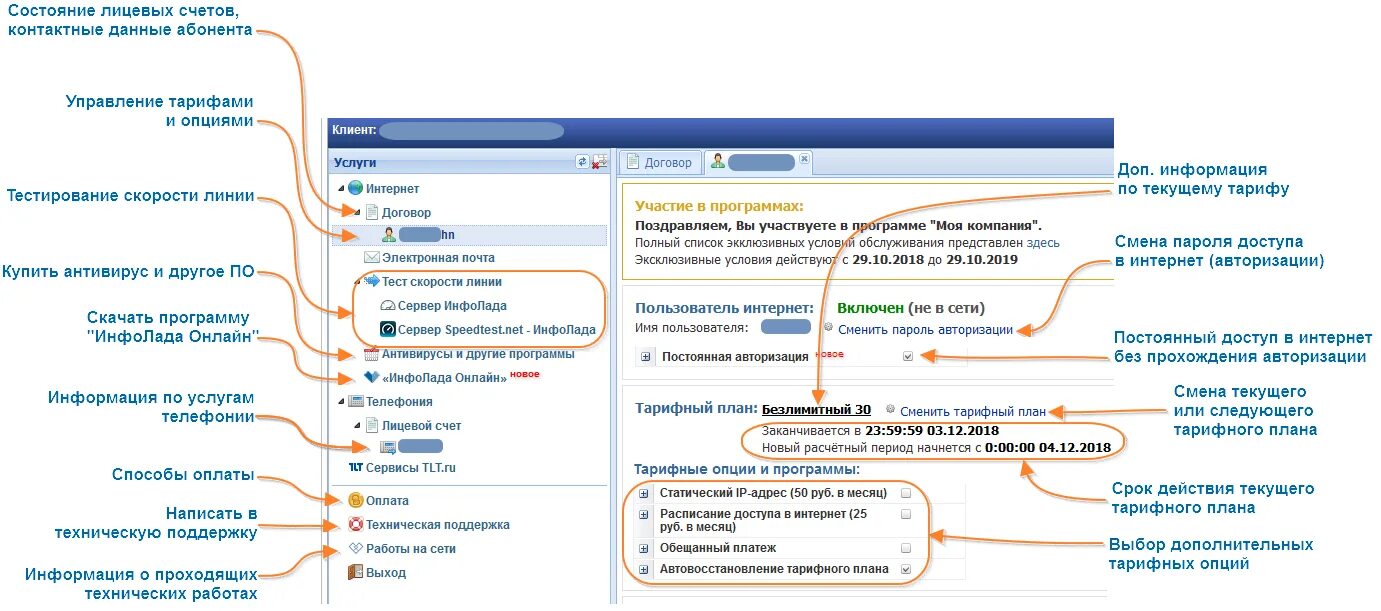Screen dimensions: 1381x611
Task: Click the coin icon next to Оплата
Action: [x=355, y=500]
